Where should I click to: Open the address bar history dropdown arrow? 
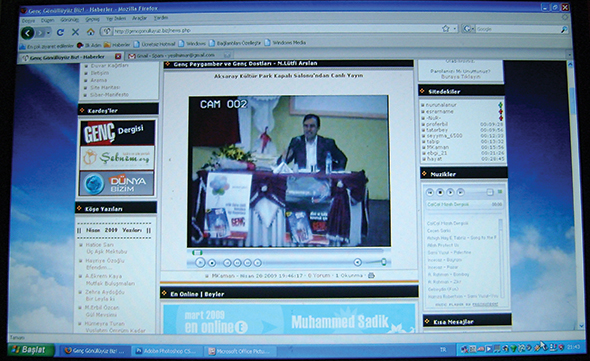point(455,29)
